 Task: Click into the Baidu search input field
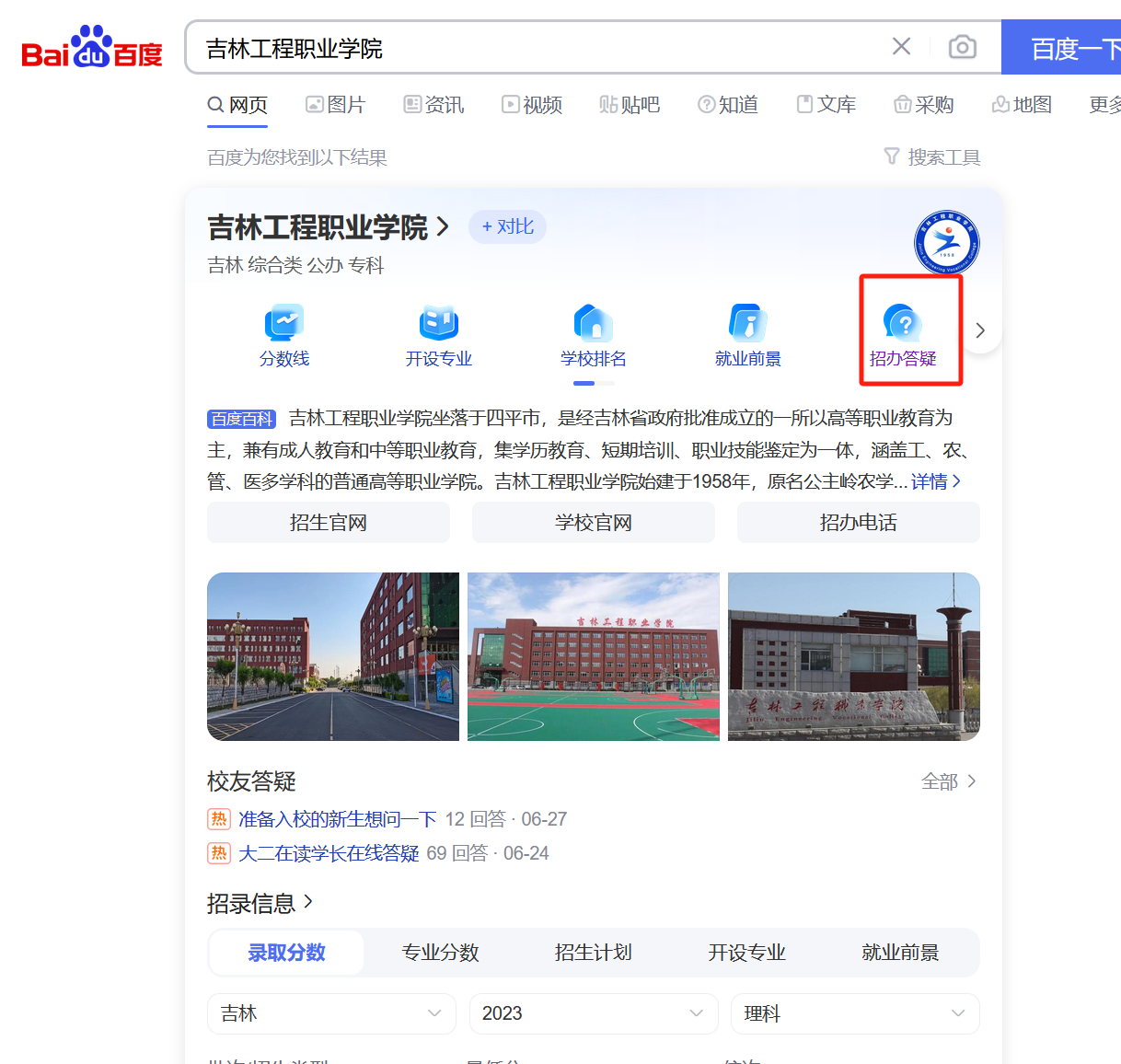click(534, 48)
